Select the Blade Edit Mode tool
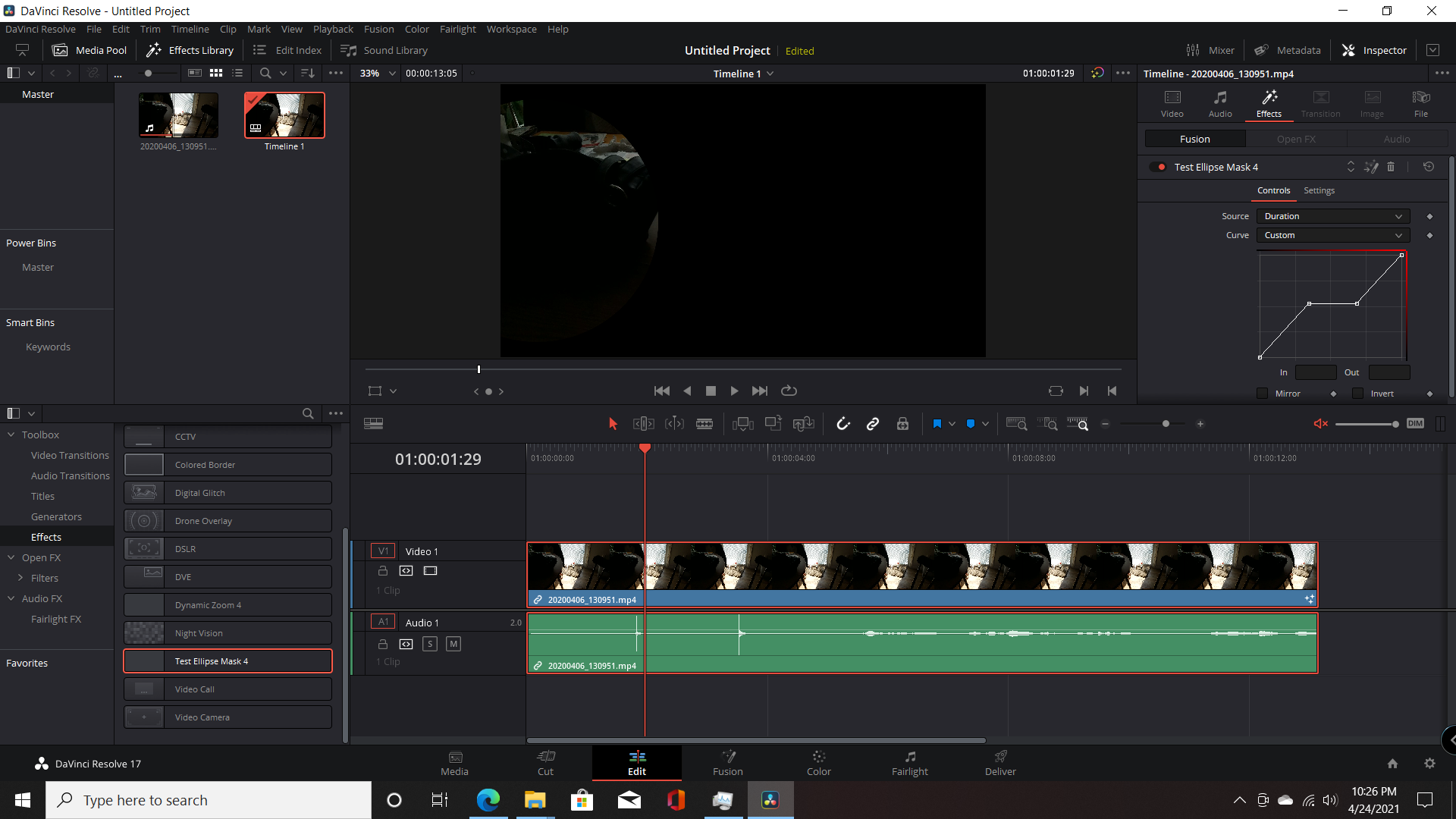 point(704,424)
